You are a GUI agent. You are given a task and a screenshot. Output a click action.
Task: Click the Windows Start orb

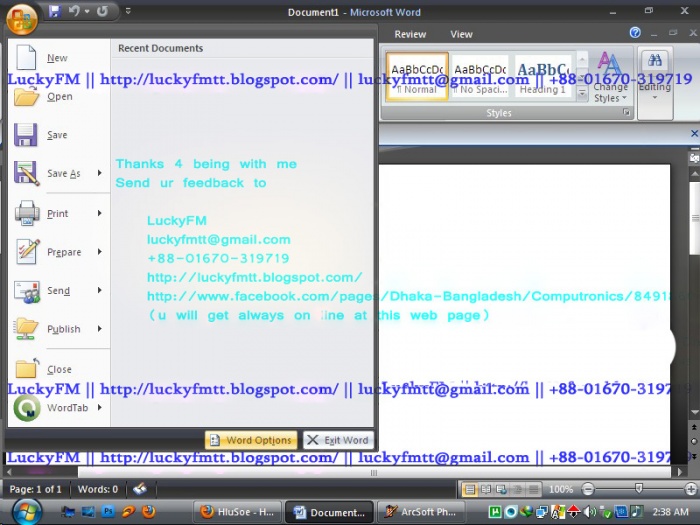point(20,511)
